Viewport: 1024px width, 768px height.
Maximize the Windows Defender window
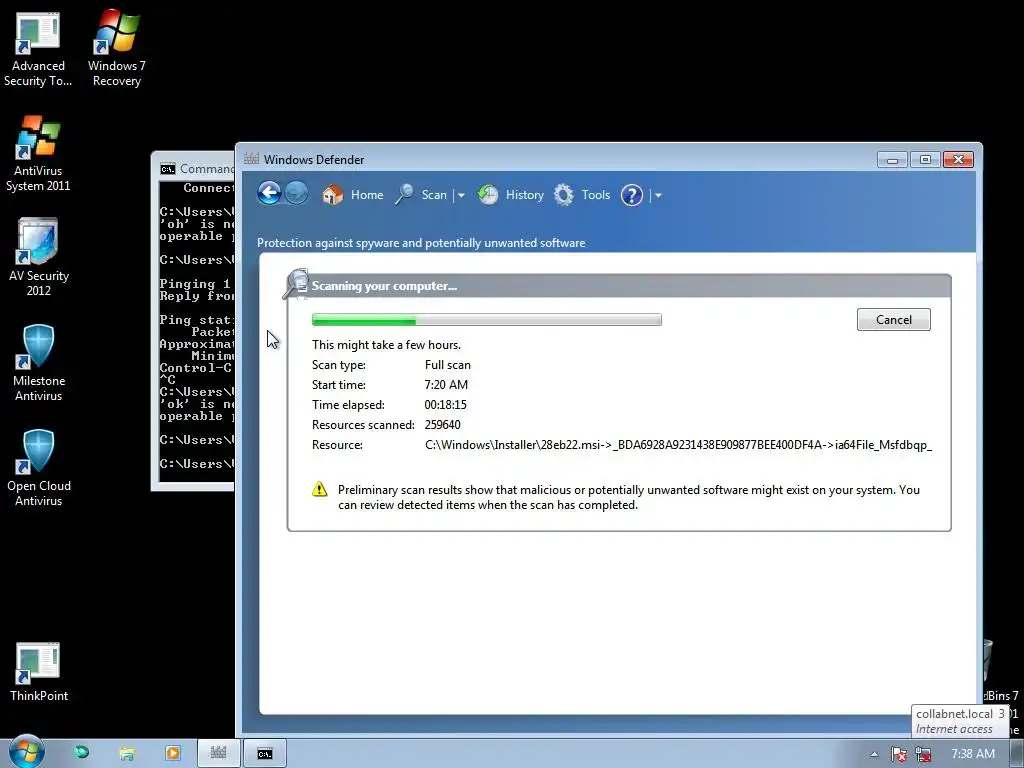point(925,159)
